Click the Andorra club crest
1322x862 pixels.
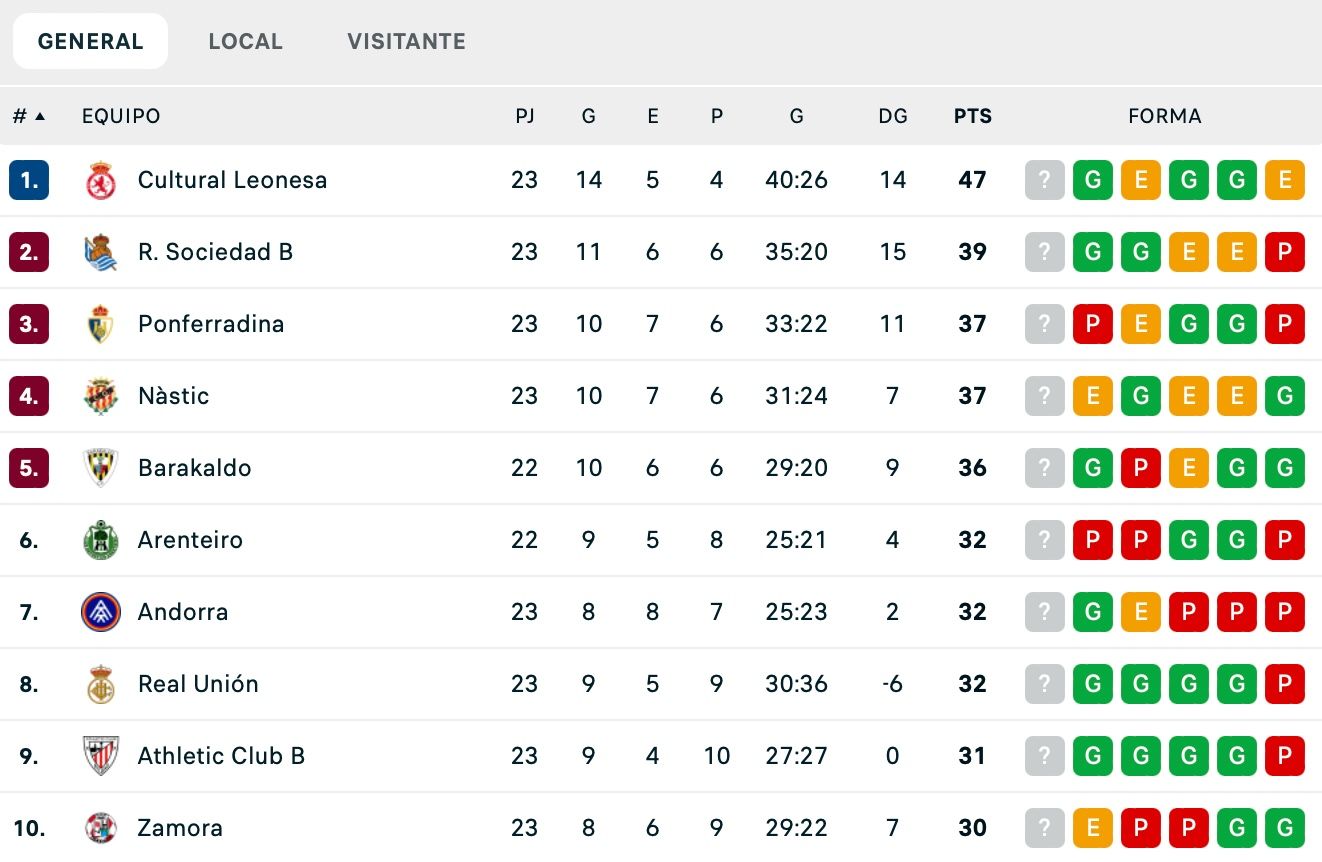(x=100, y=612)
